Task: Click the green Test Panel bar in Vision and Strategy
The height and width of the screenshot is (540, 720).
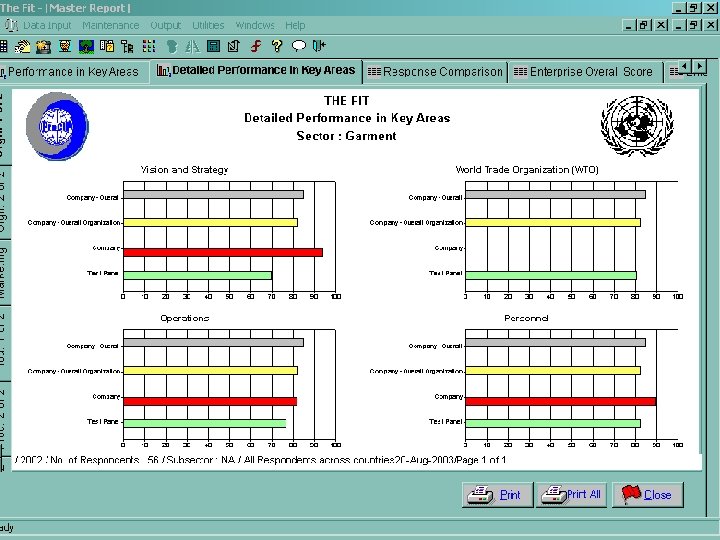Action: tap(197, 276)
